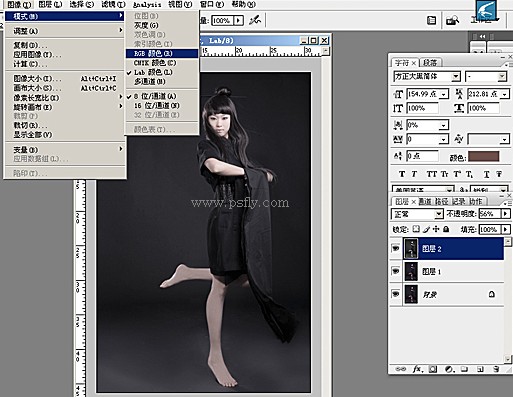
Task: Choose CMYK 颜色 mode in submenu
Action: [x=162, y=63]
